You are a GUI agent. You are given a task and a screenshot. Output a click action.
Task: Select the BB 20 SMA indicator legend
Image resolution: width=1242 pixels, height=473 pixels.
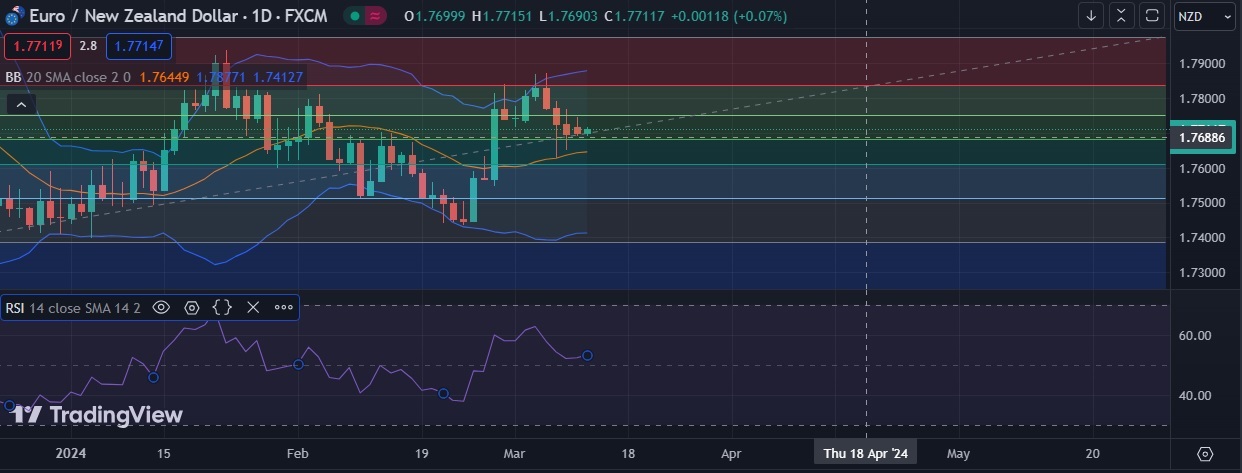point(67,76)
